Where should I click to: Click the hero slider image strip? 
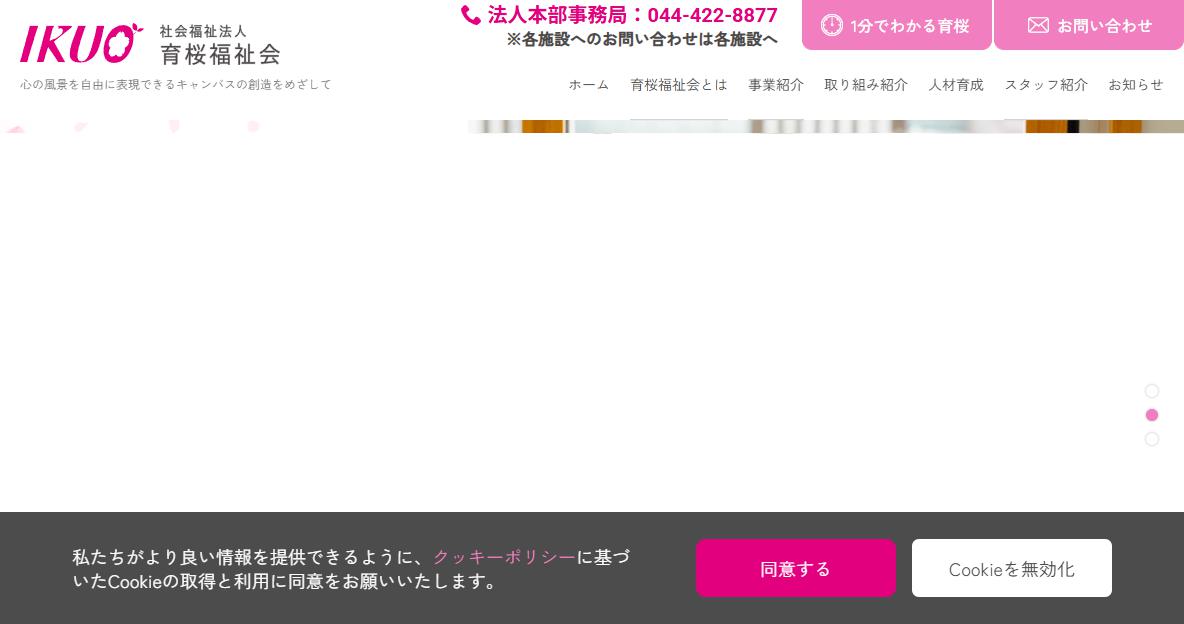pos(825,126)
